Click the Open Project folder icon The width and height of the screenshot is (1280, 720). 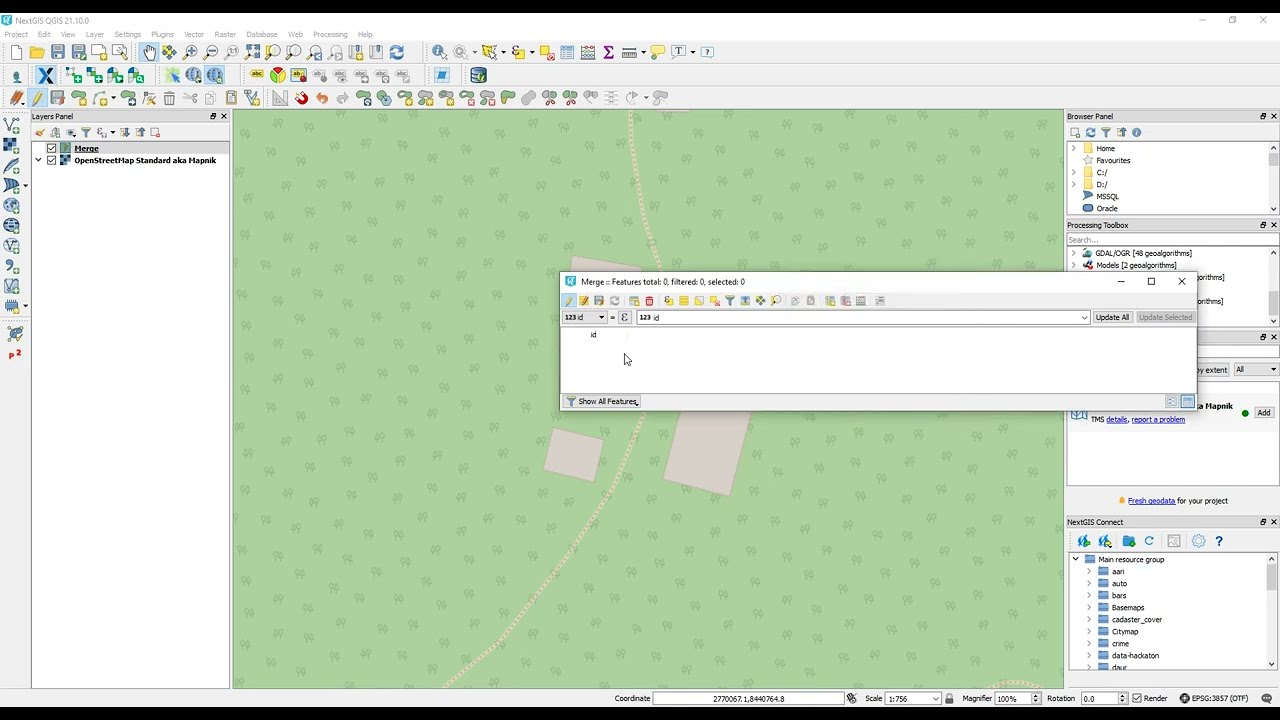tap(37, 52)
